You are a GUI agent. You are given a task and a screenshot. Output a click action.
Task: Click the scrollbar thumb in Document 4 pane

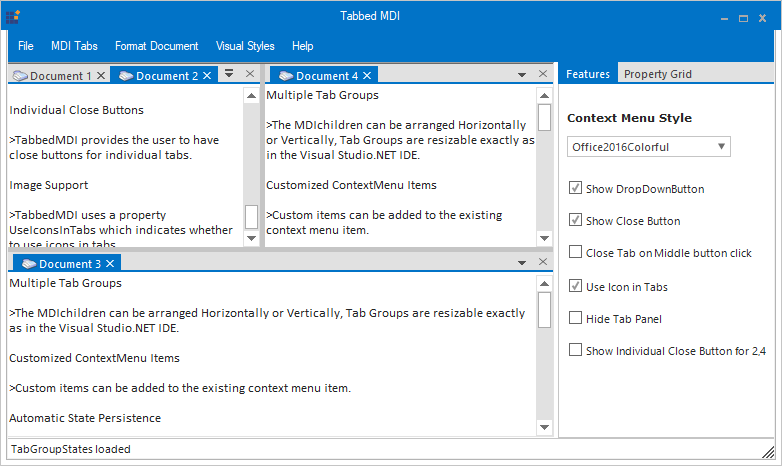coord(544,117)
